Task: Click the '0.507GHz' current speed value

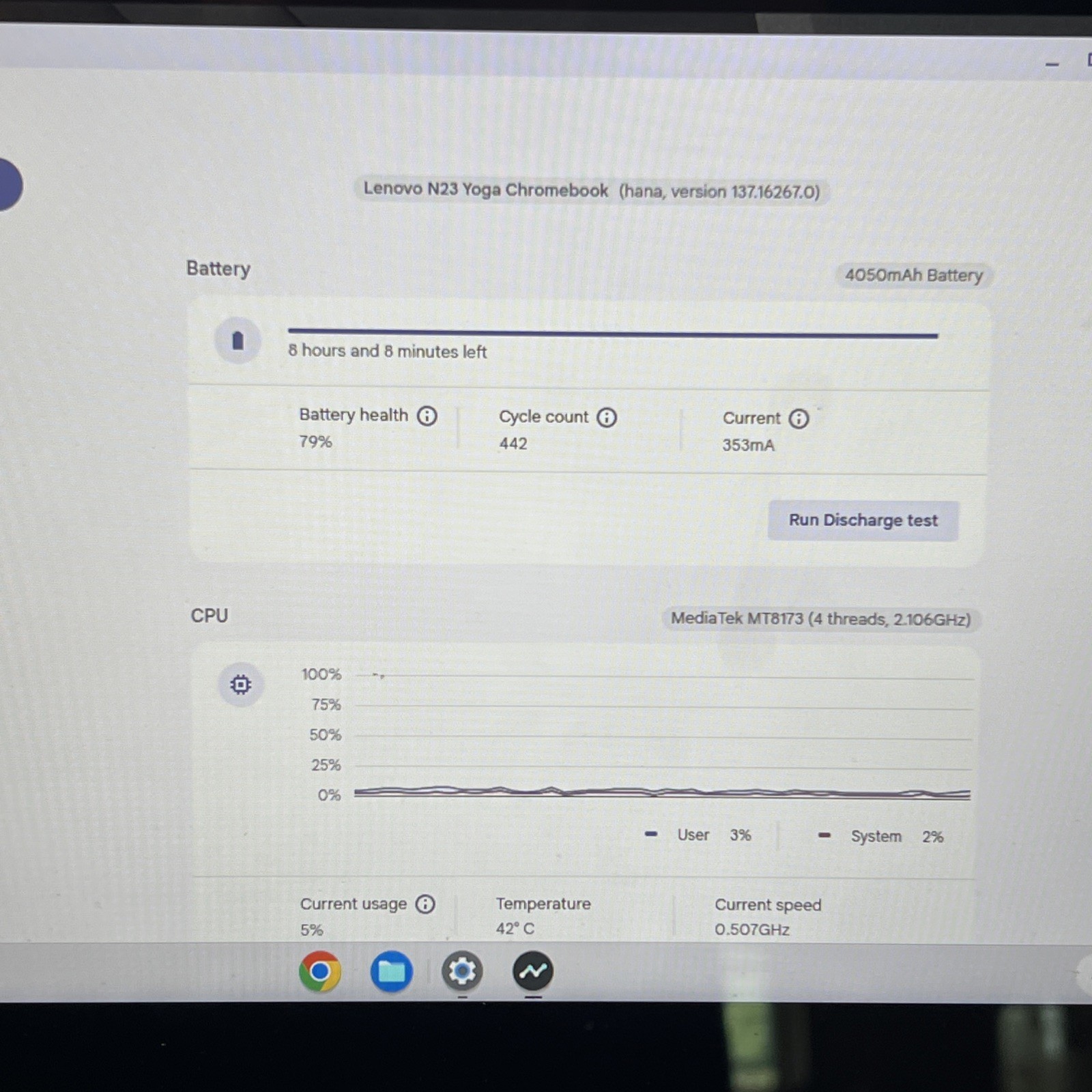Action: click(x=752, y=930)
